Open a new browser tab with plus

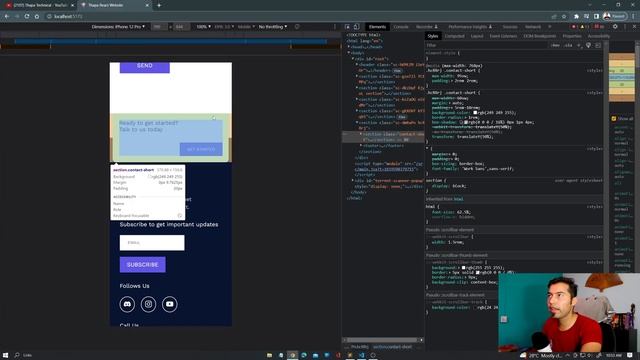tap(159, 5)
